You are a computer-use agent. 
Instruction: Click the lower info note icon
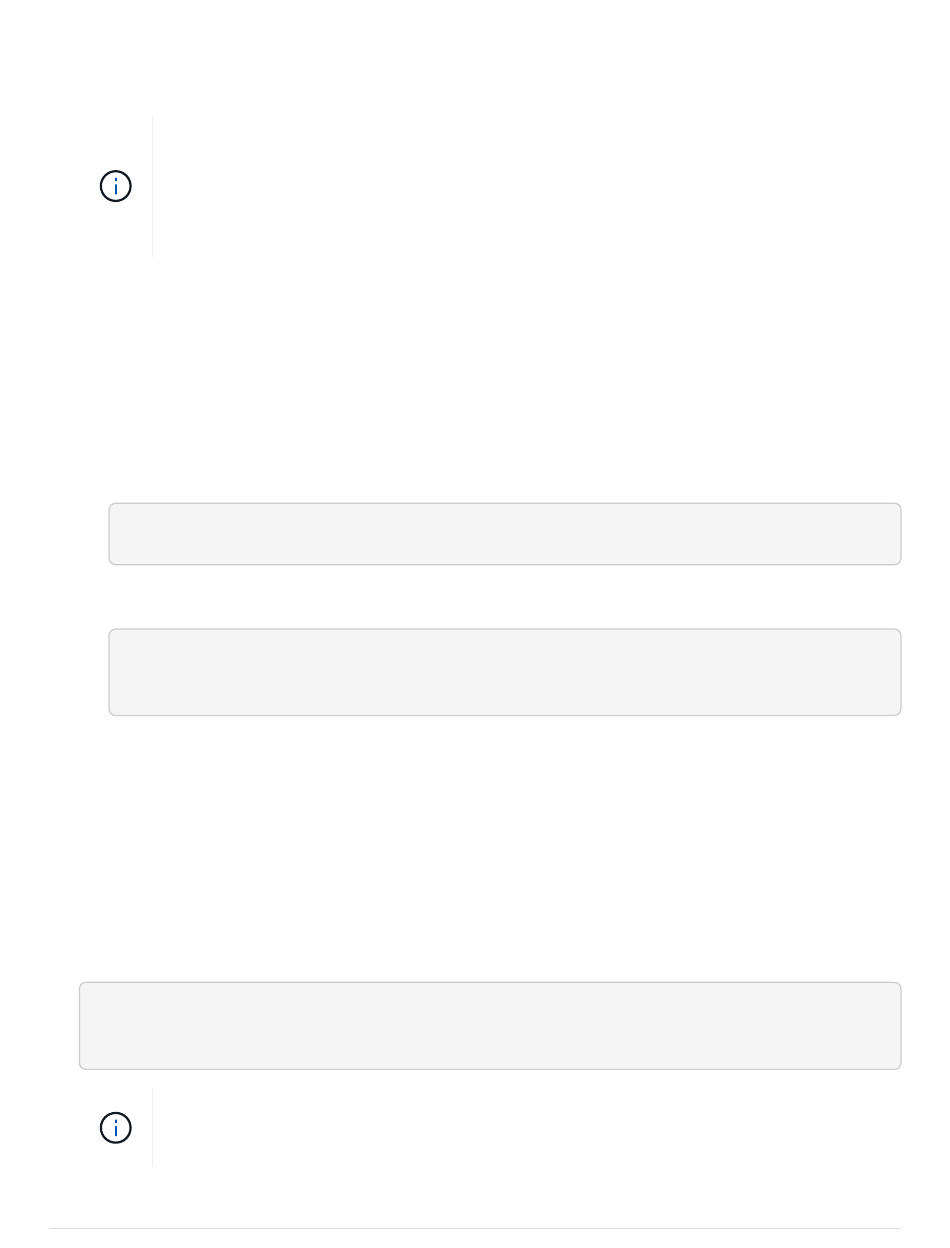click(117, 1128)
